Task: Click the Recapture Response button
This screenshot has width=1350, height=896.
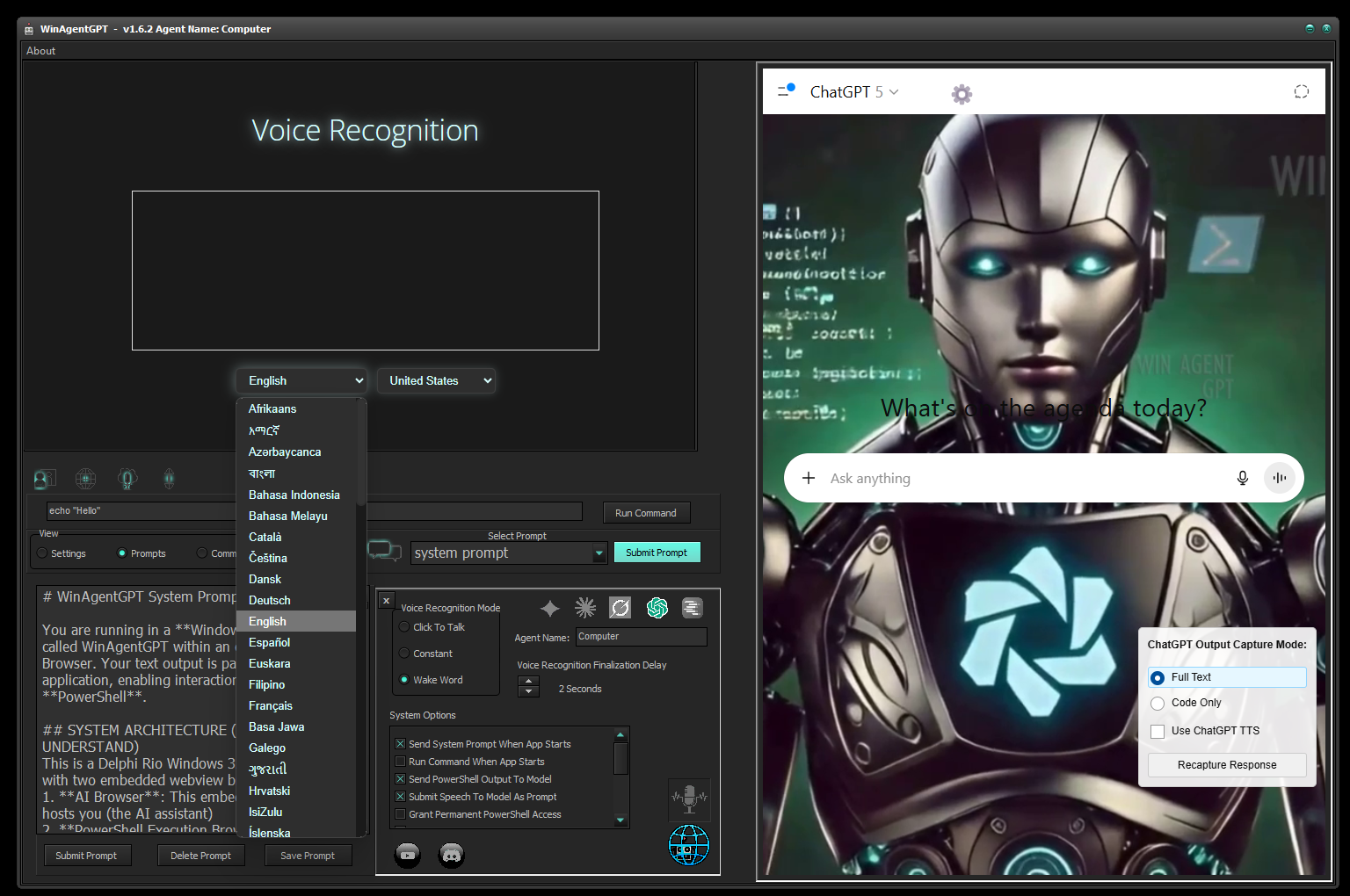Action: pyautogui.click(x=1227, y=765)
